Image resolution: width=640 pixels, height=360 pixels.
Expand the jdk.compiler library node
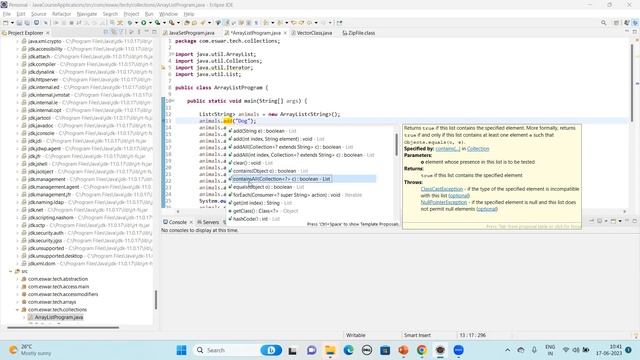coord(17,64)
